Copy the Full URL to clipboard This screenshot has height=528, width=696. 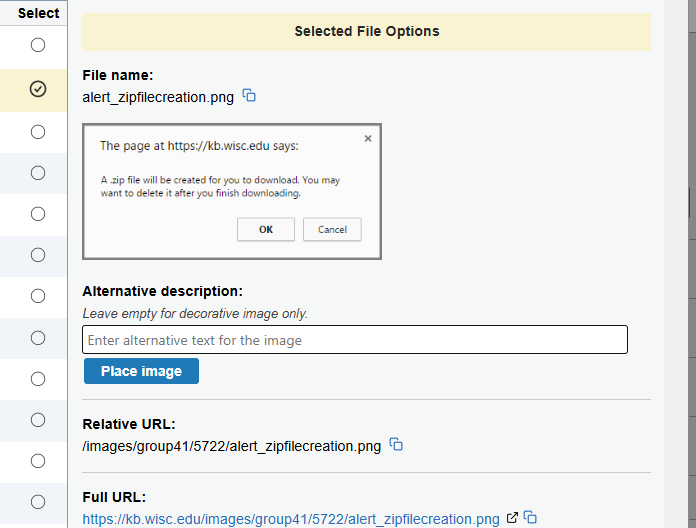[x=531, y=518]
